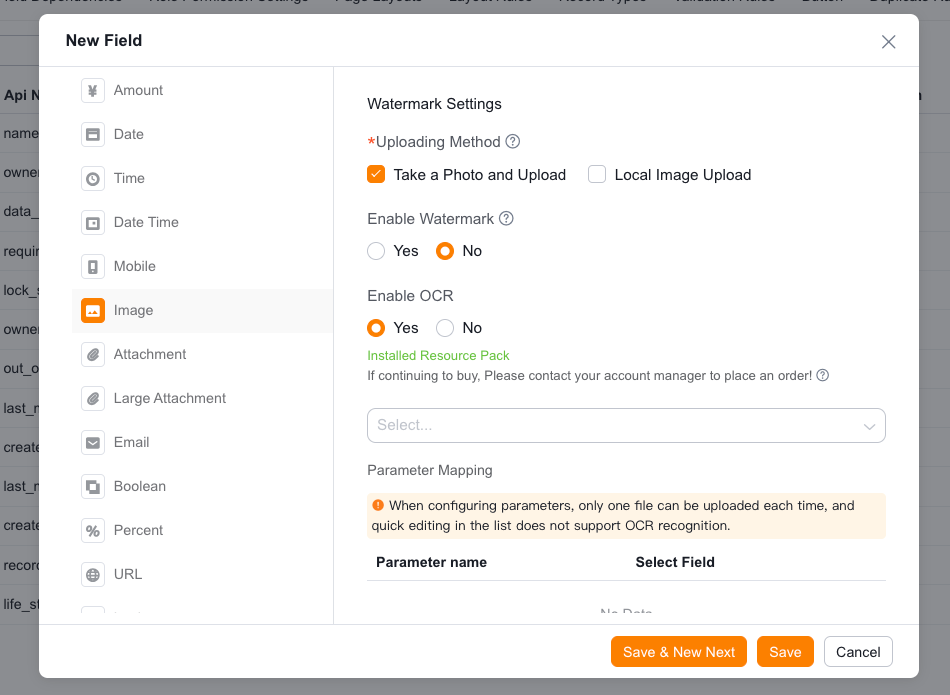950x695 pixels.
Task: Close the New Field dialog
Action: coord(888,42)
